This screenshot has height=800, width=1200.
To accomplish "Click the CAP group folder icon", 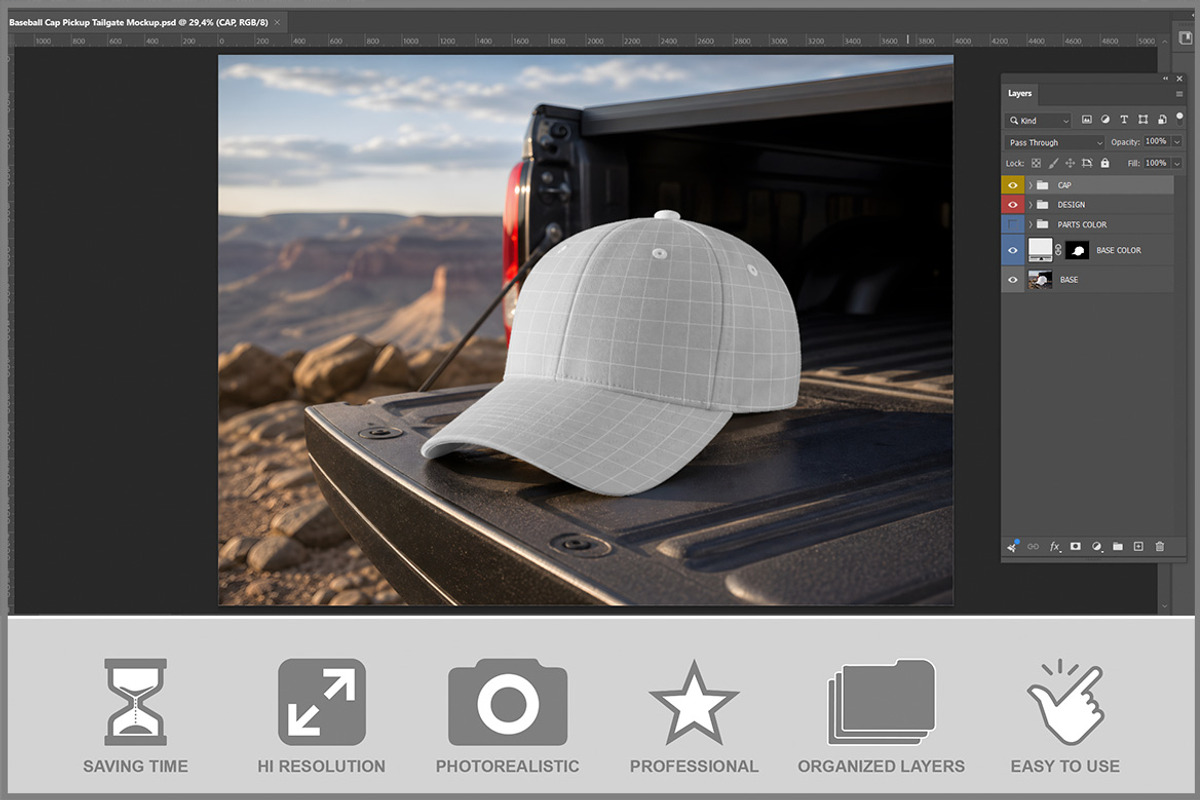I will [1043, 185].
